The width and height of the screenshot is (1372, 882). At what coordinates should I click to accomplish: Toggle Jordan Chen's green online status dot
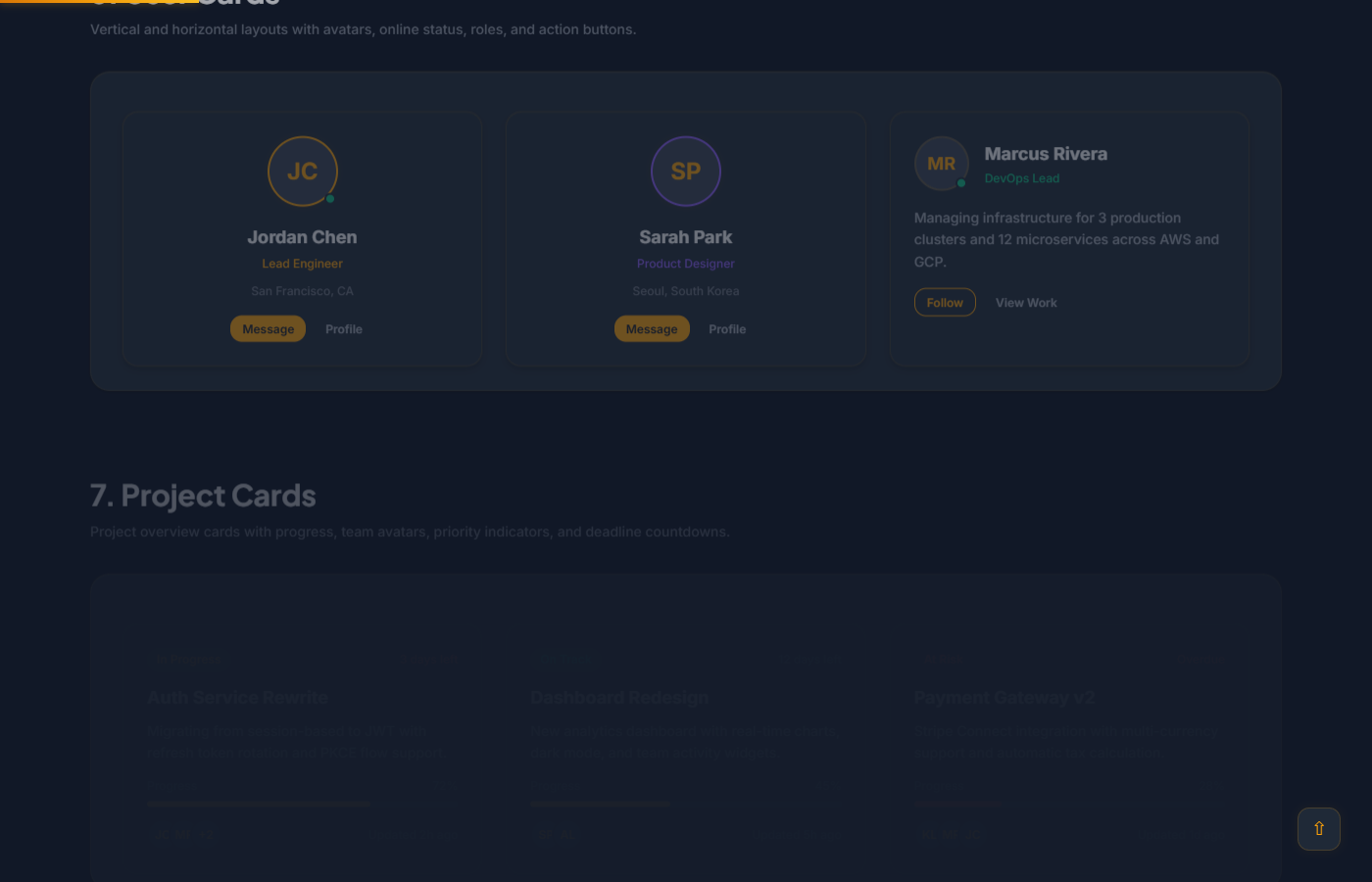click(x=330, y=199)
